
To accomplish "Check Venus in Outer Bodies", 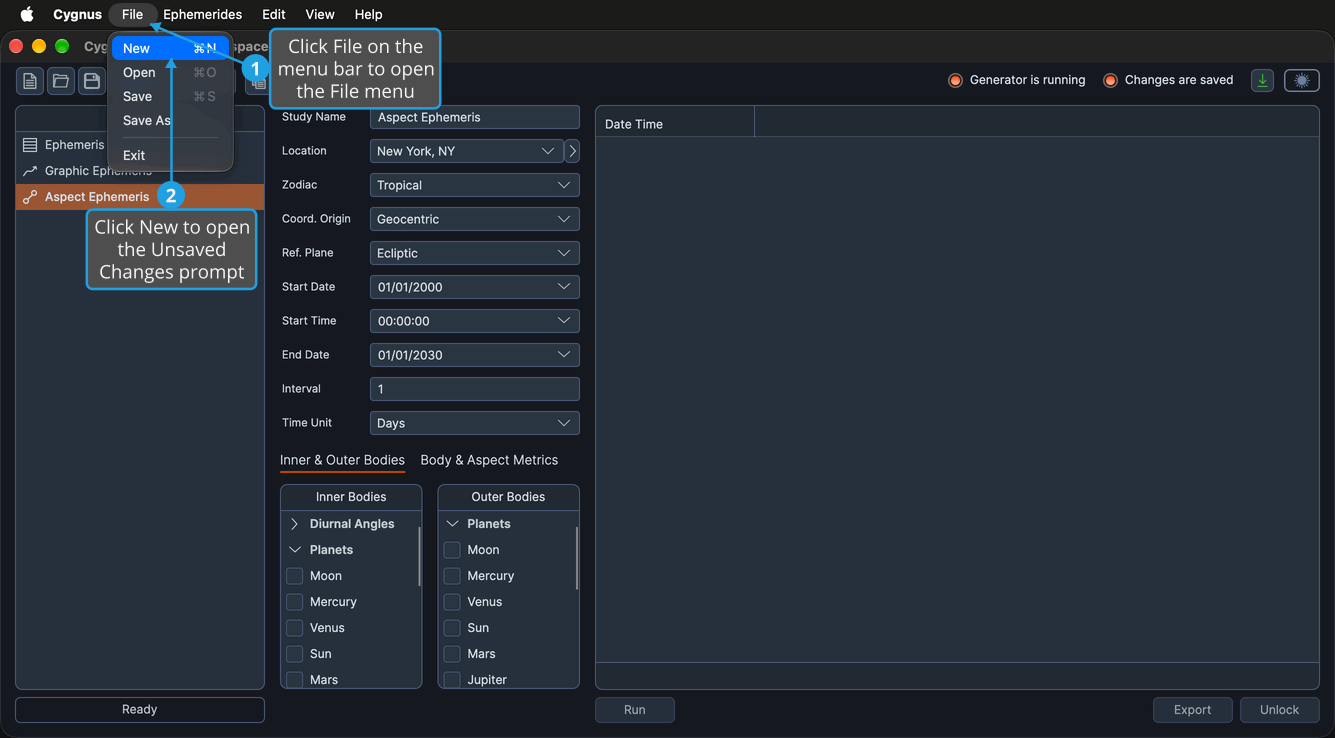I will [x=452, y=602].
